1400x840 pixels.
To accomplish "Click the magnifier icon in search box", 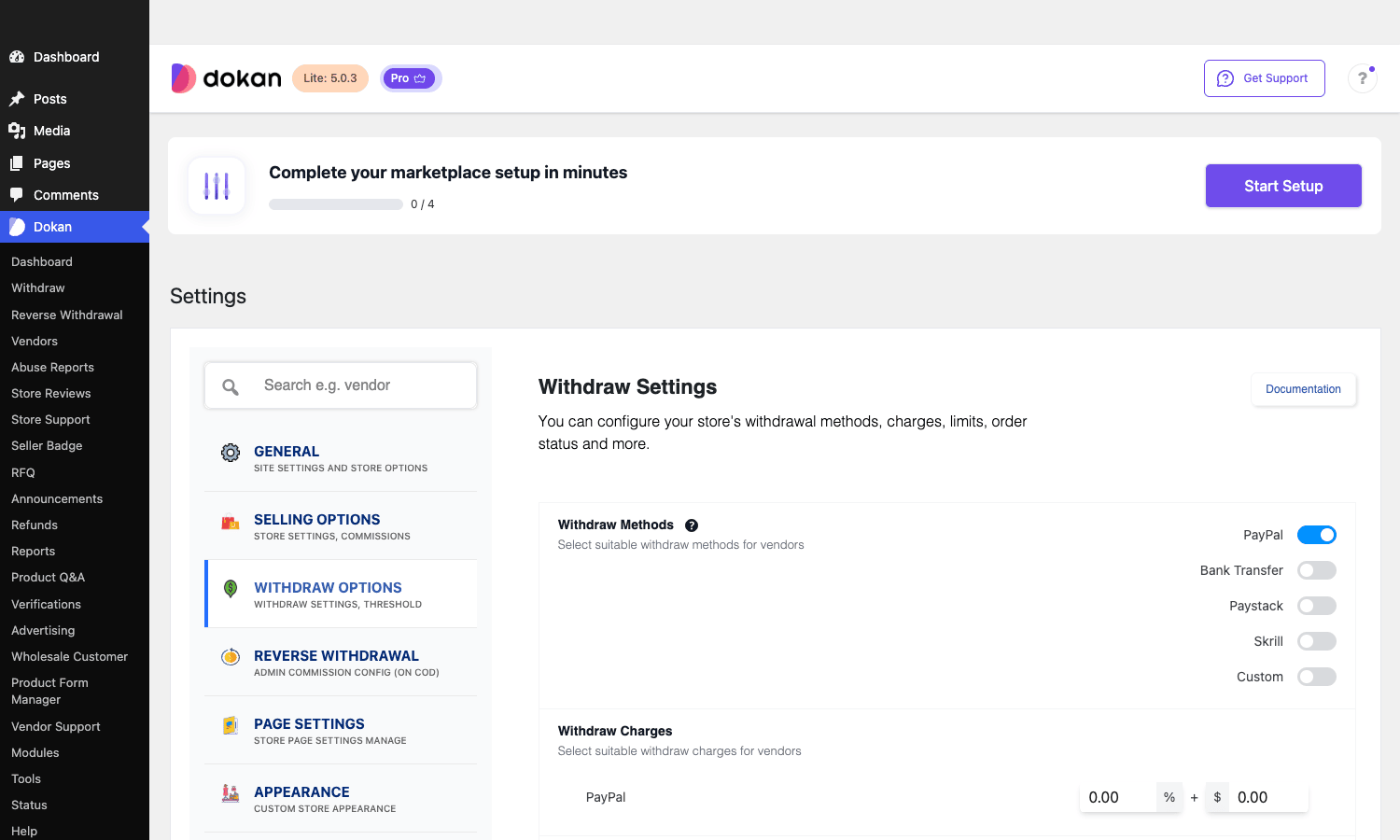I will [231, 386].
